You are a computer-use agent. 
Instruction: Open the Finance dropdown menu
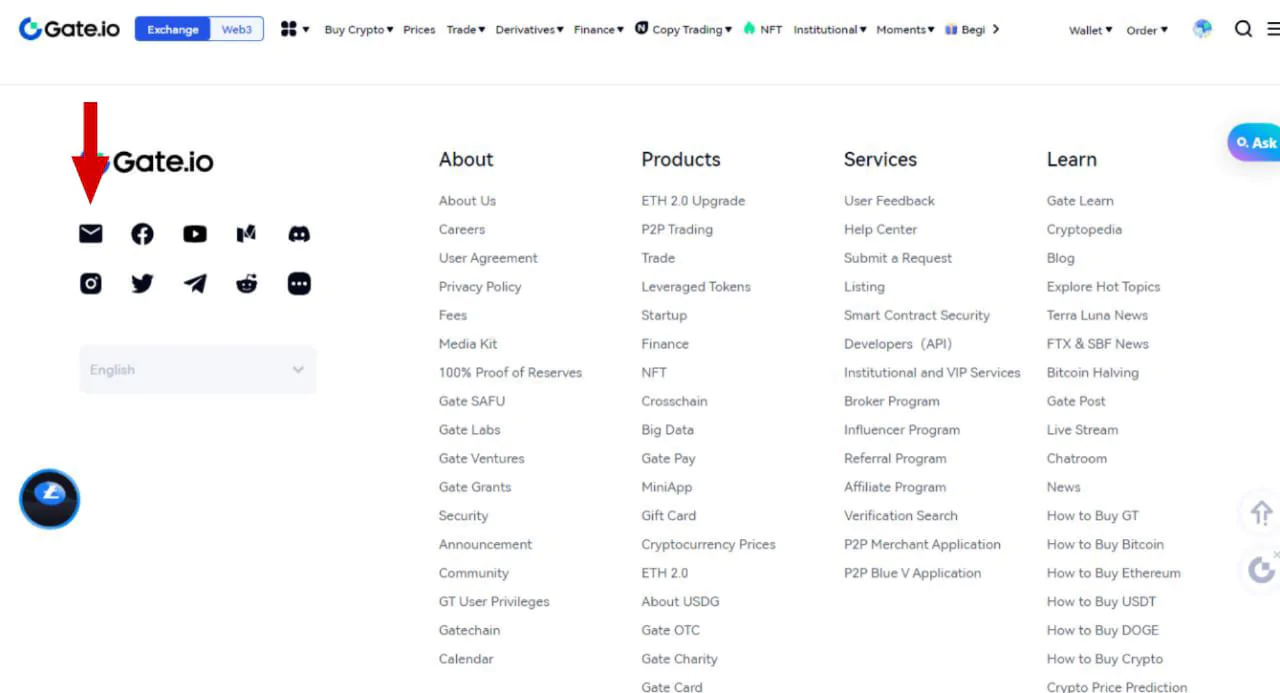tap(599, 30)
